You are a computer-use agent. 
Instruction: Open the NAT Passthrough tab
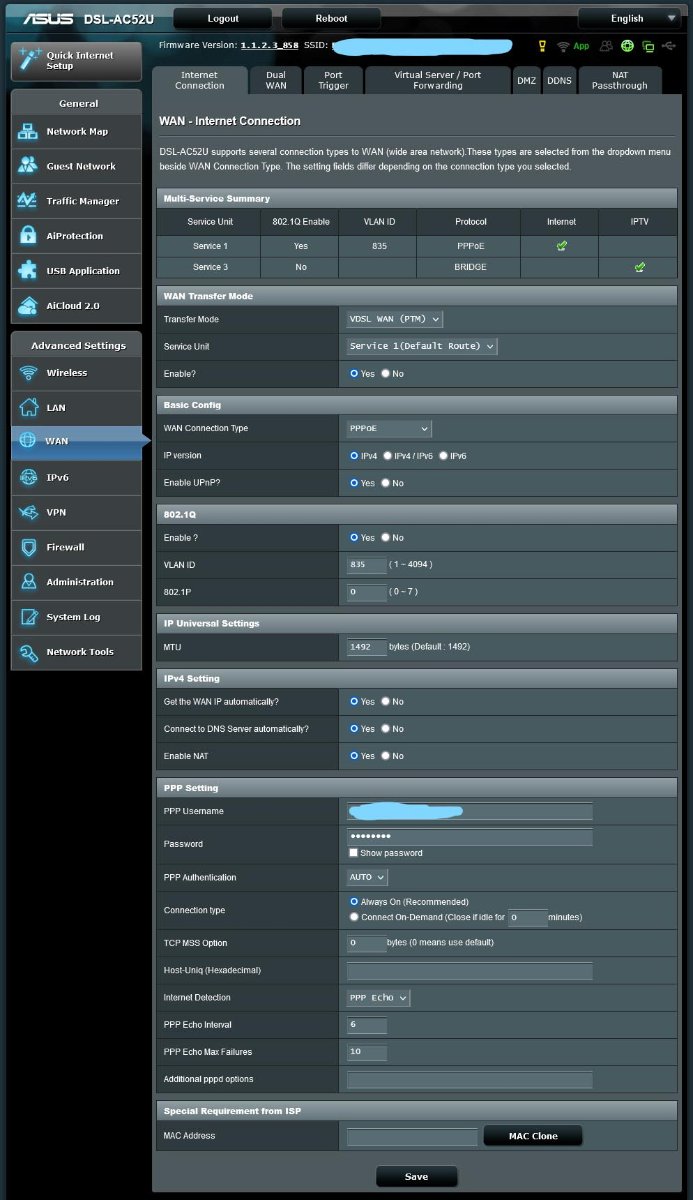coord(620,80)
